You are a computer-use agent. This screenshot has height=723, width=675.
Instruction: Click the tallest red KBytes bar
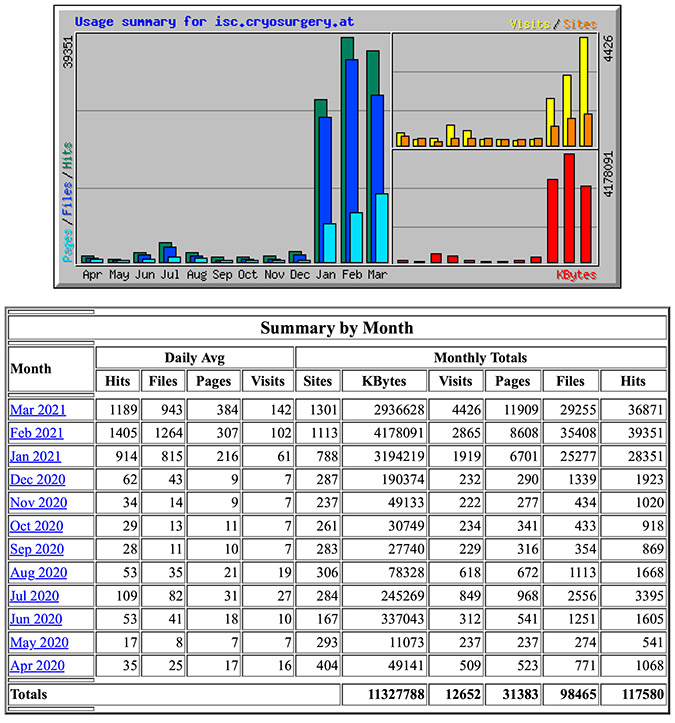pos(569,208)
